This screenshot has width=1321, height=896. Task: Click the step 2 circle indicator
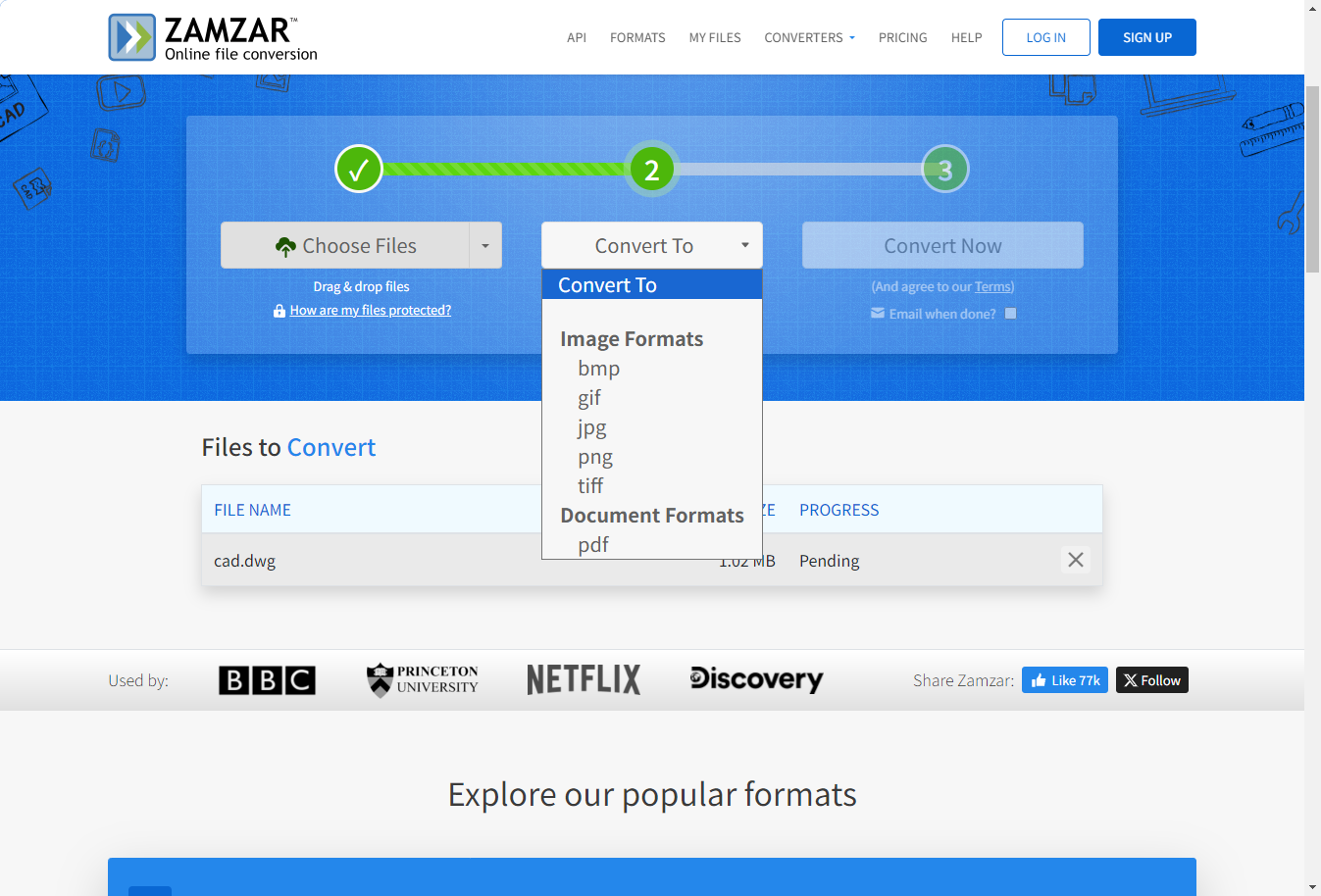pos(651,170)
